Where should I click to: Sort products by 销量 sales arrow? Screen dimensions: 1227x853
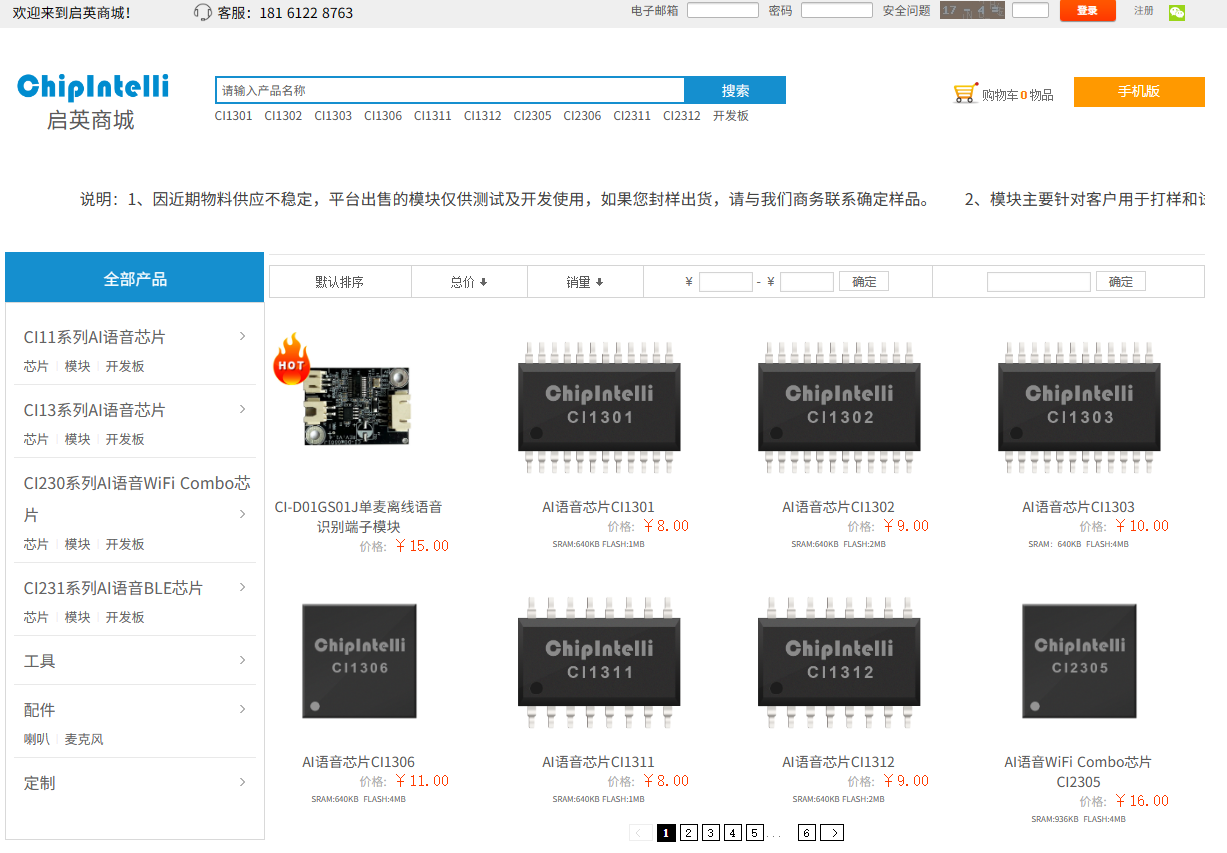[x=599, y=283]
